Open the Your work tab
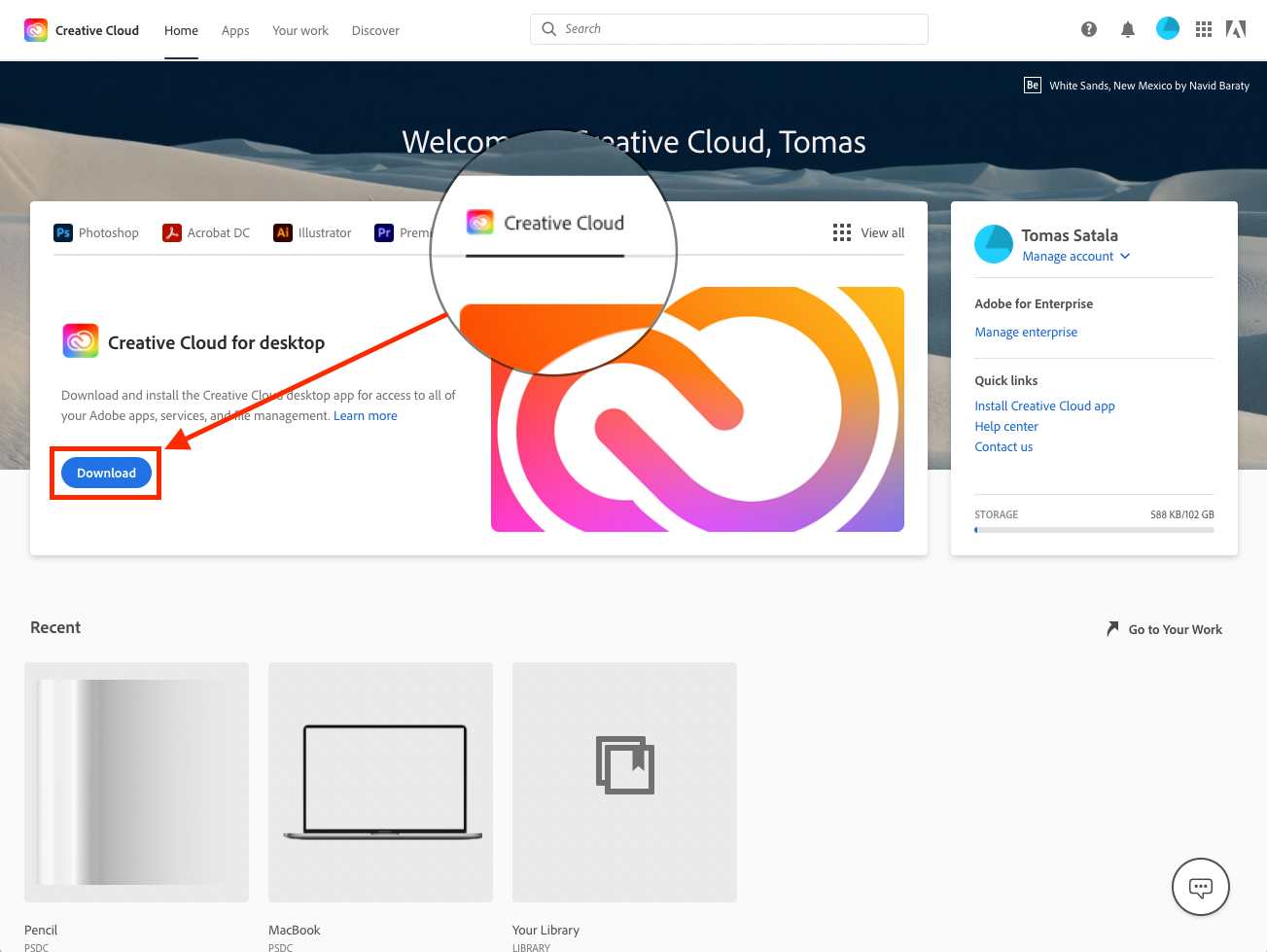This screenshot has width=1267, height=952. [x=300, y=30]
